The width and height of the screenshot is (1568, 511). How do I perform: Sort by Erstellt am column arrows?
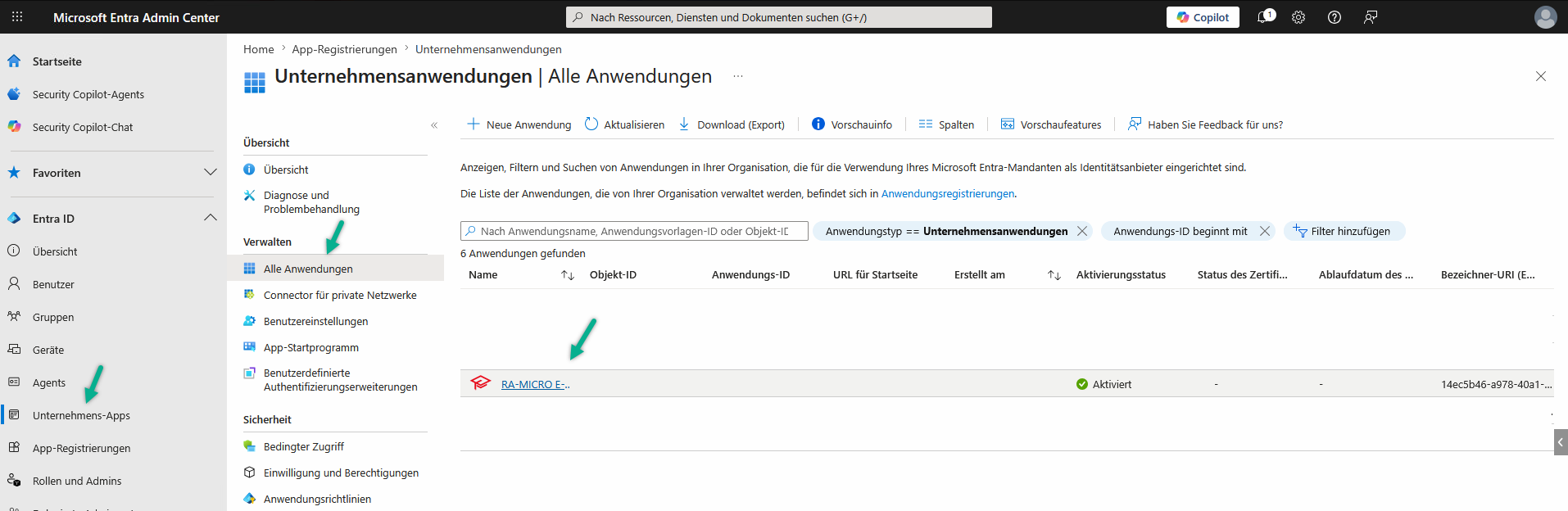pos(1054,275)
